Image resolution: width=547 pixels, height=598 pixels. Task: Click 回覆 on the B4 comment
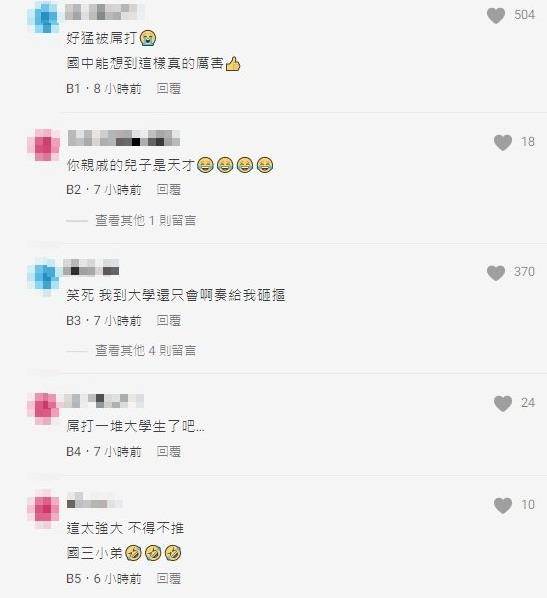tap(169, 452)
